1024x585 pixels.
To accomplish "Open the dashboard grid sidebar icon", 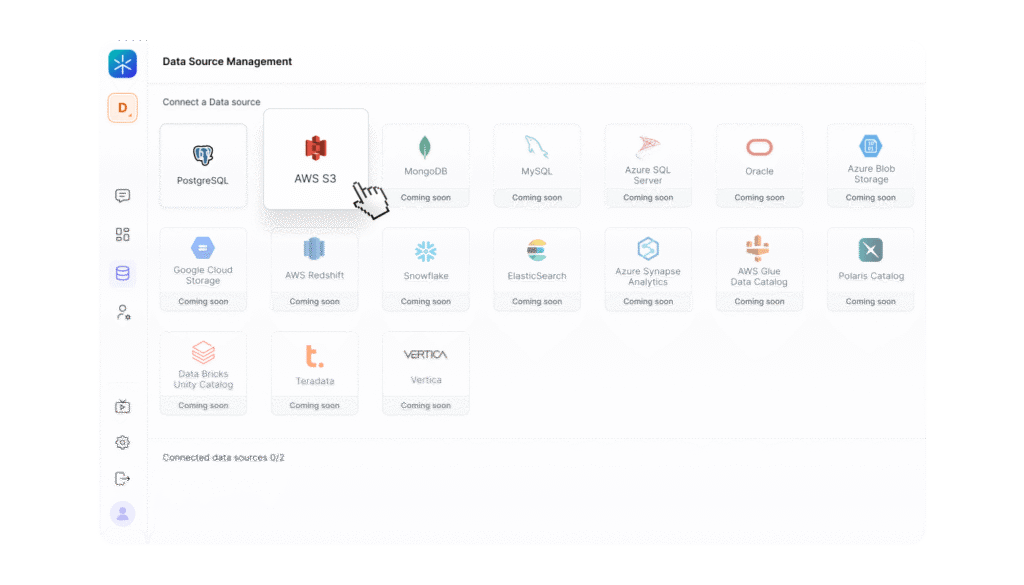I will point(122,234).
